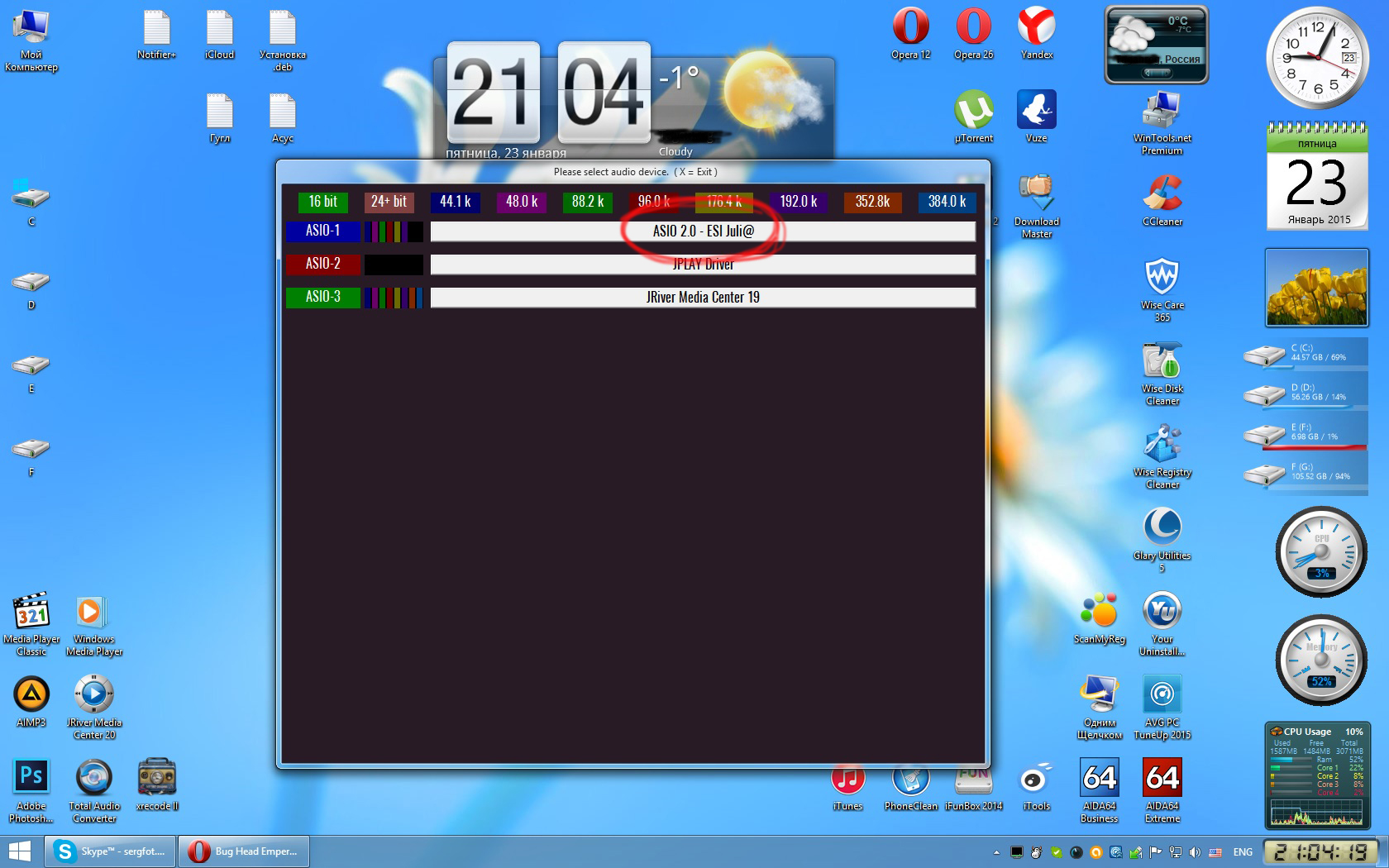Open ScanMyReg desktop icon
The width and height of the screenshot is (1389, 868).
point(1099,618)
